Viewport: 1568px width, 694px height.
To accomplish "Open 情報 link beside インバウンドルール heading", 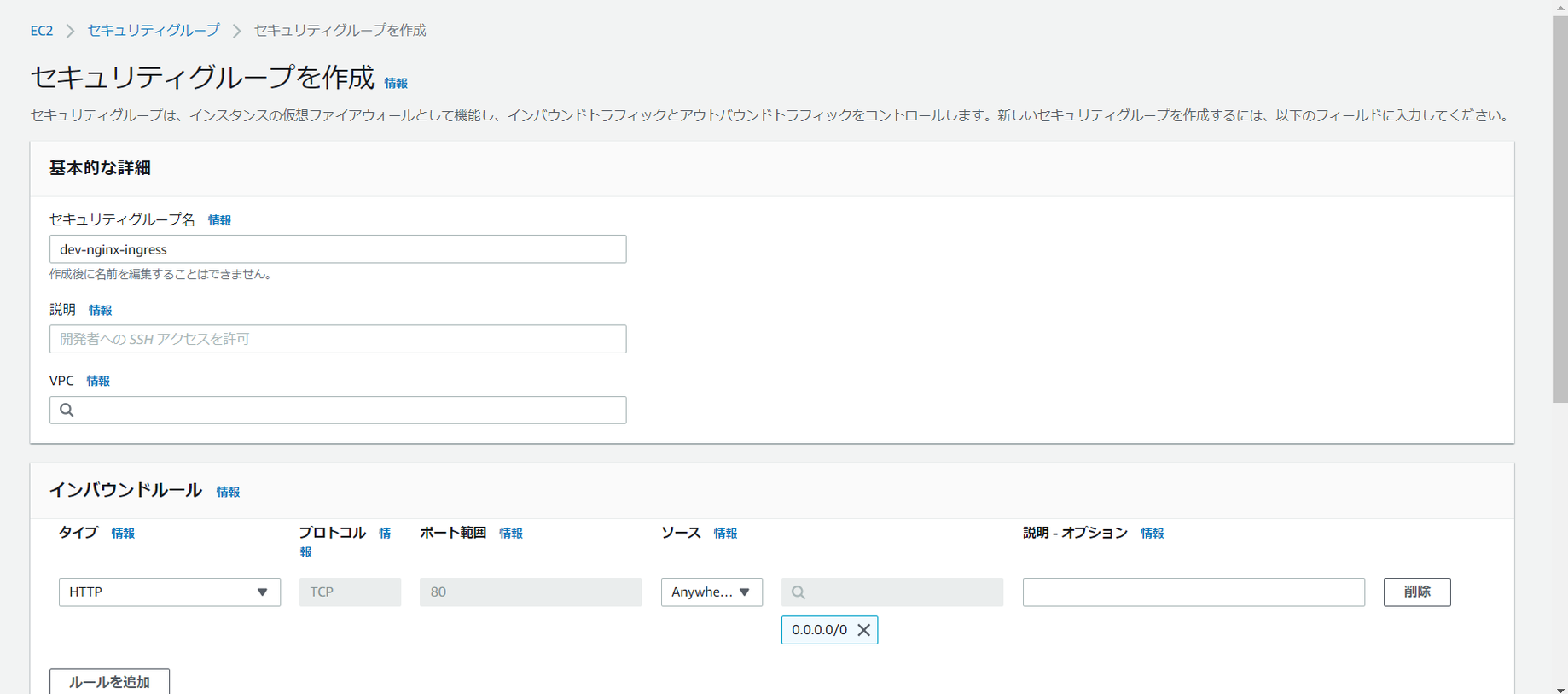I will [228, 492].
